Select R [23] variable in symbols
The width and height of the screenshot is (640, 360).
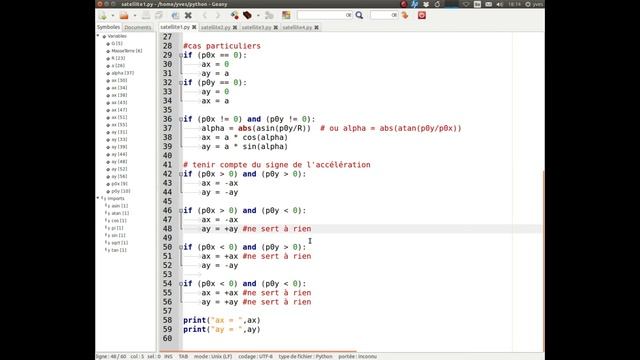(118, 58)
